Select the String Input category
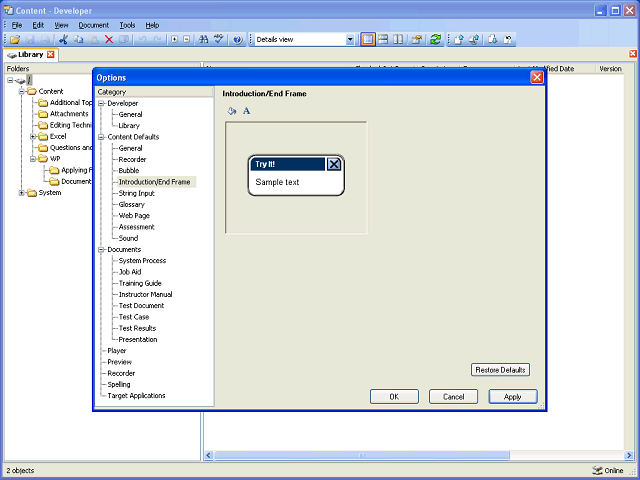 pos(136,193)
